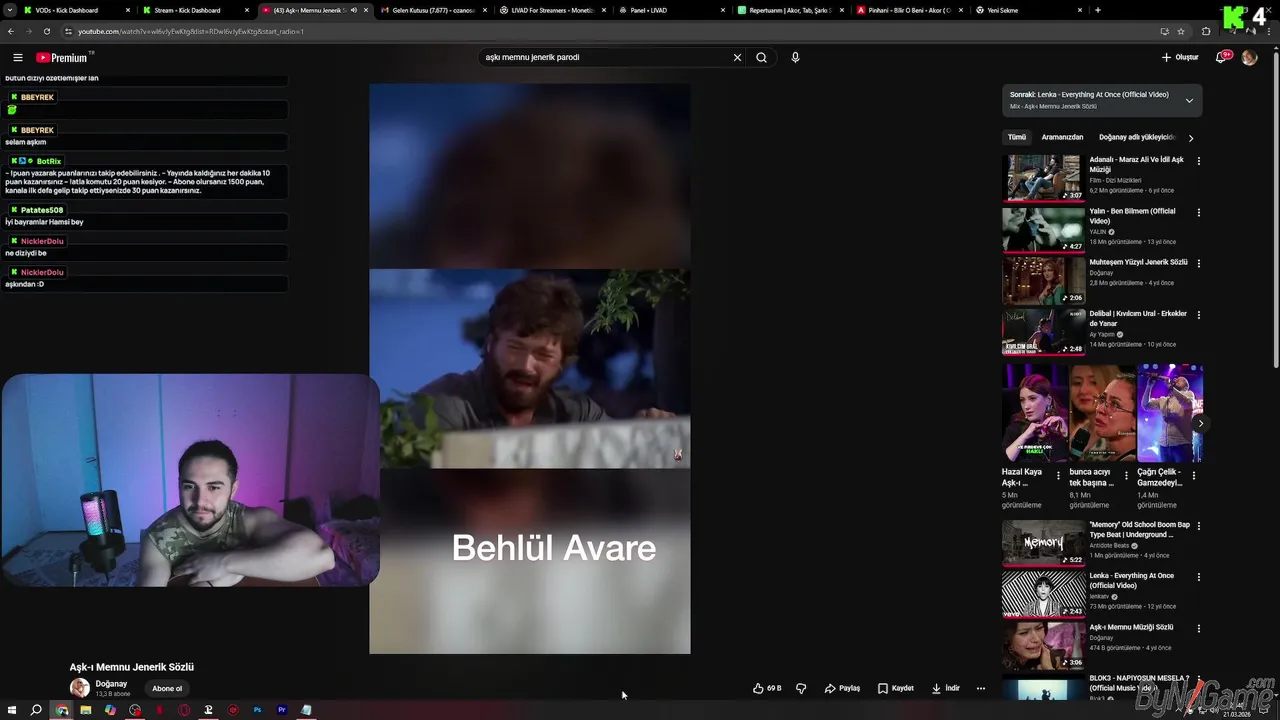Open the Doğanay channel name link

click(111, 684)
